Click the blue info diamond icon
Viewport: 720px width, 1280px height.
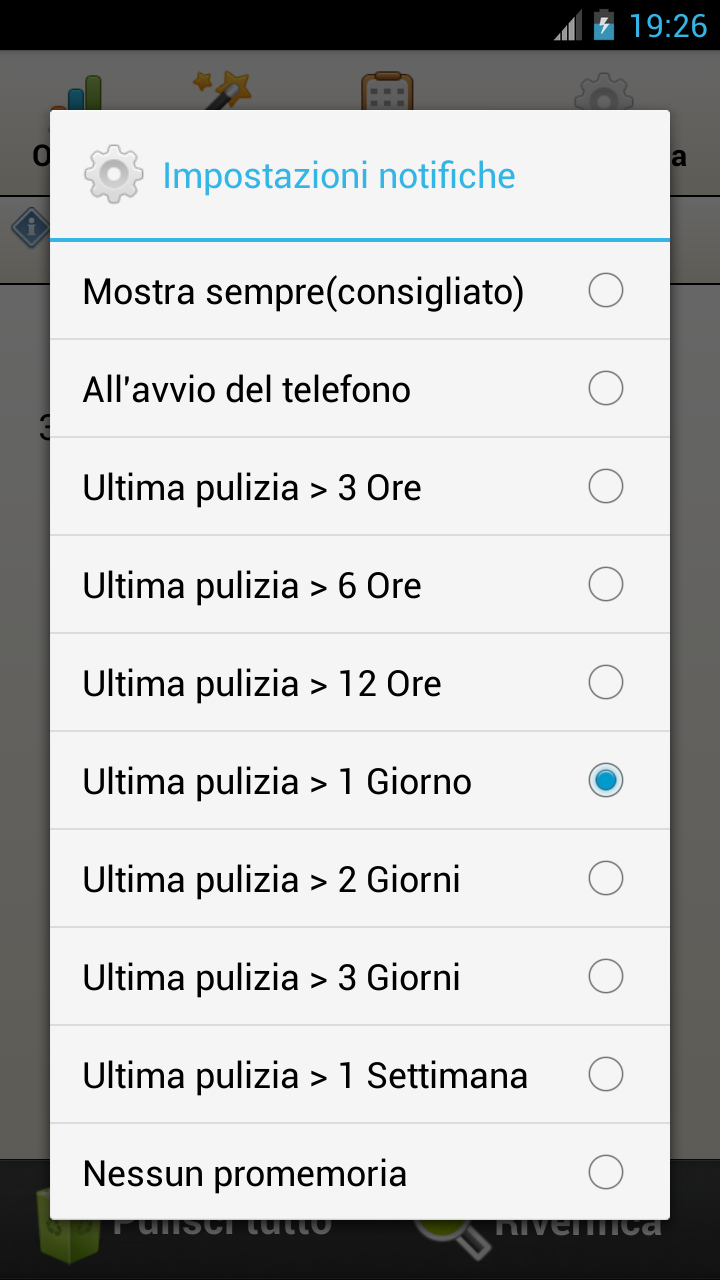pyautogui.click(x=30, y=228)
